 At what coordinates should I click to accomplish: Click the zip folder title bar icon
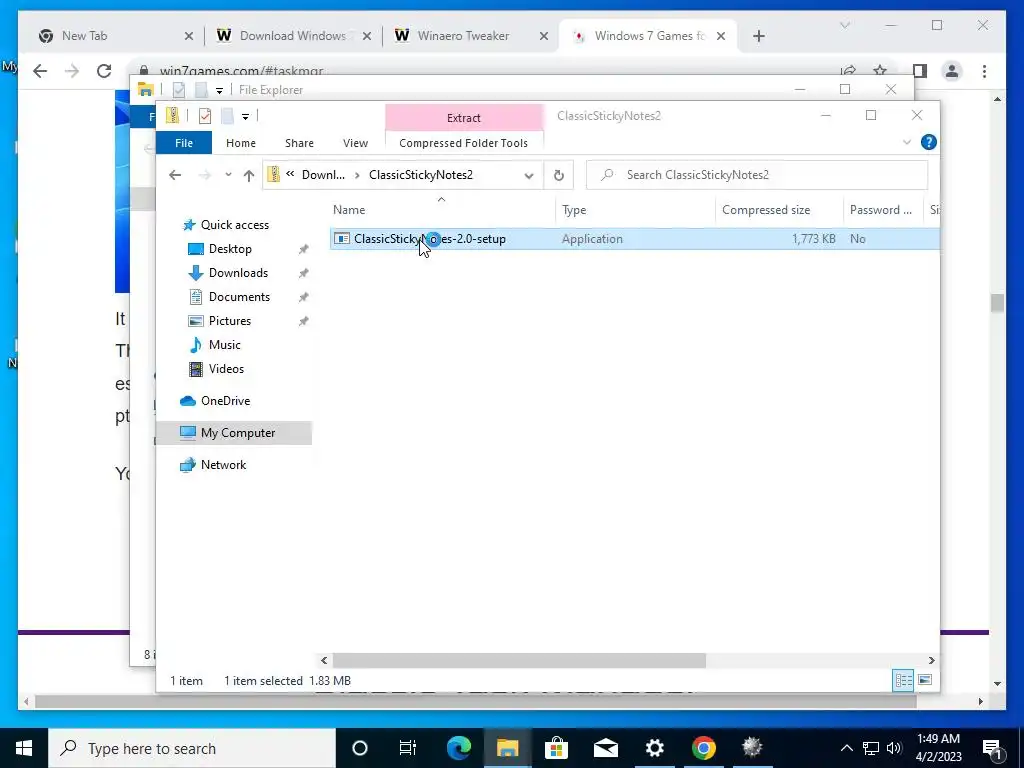(172, 116)
